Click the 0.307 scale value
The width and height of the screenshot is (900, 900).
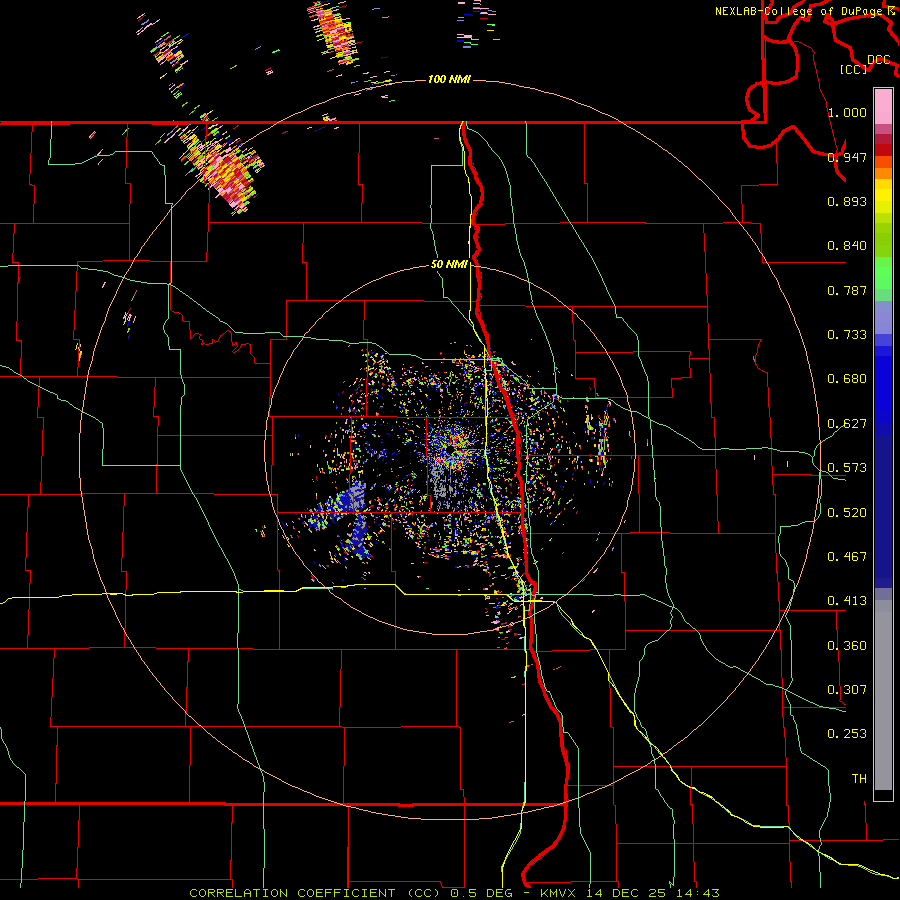tap(847, 690)
